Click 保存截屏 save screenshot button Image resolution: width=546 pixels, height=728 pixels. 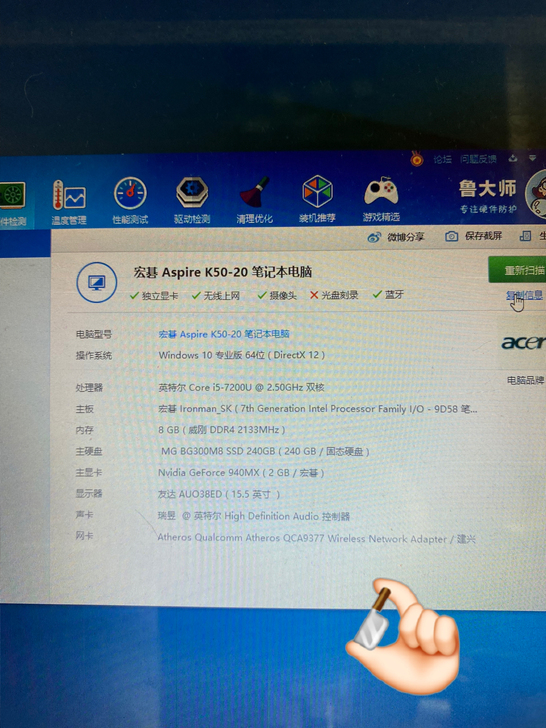pyautogui.click(x=474, y=236)
